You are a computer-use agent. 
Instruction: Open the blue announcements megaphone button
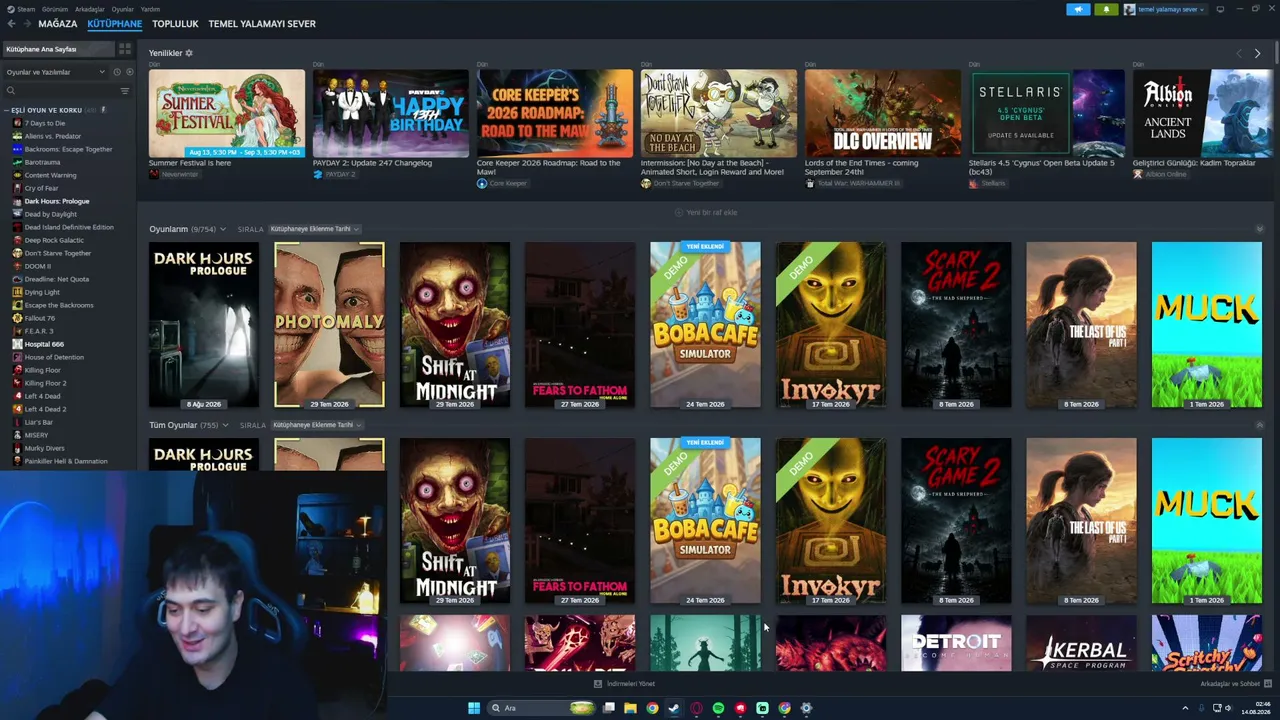1078,9
